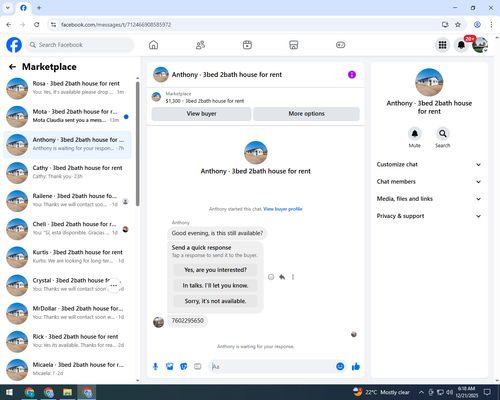This screenshot has height=400, width=500.
Task: Click the More options button
Action: (x=306, y=114)
